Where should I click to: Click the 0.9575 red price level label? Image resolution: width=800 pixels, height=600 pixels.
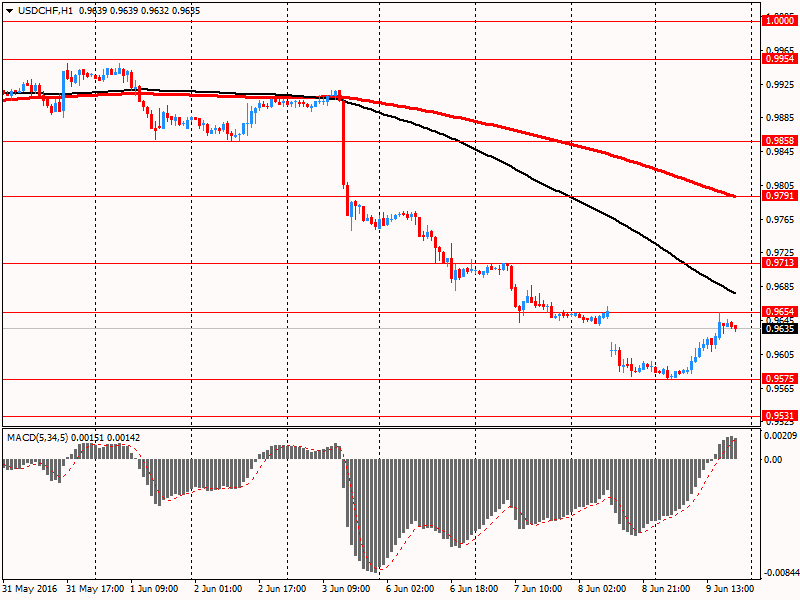pyautogui.click(x=780, y=379)
